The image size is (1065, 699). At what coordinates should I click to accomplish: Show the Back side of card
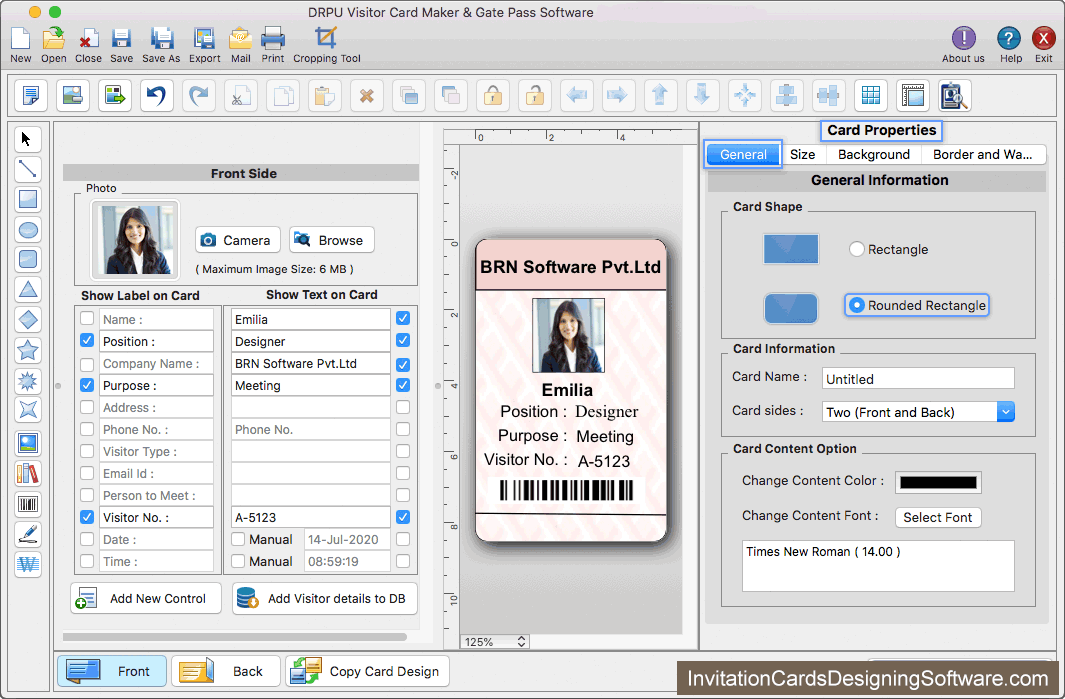click(226, 671)
